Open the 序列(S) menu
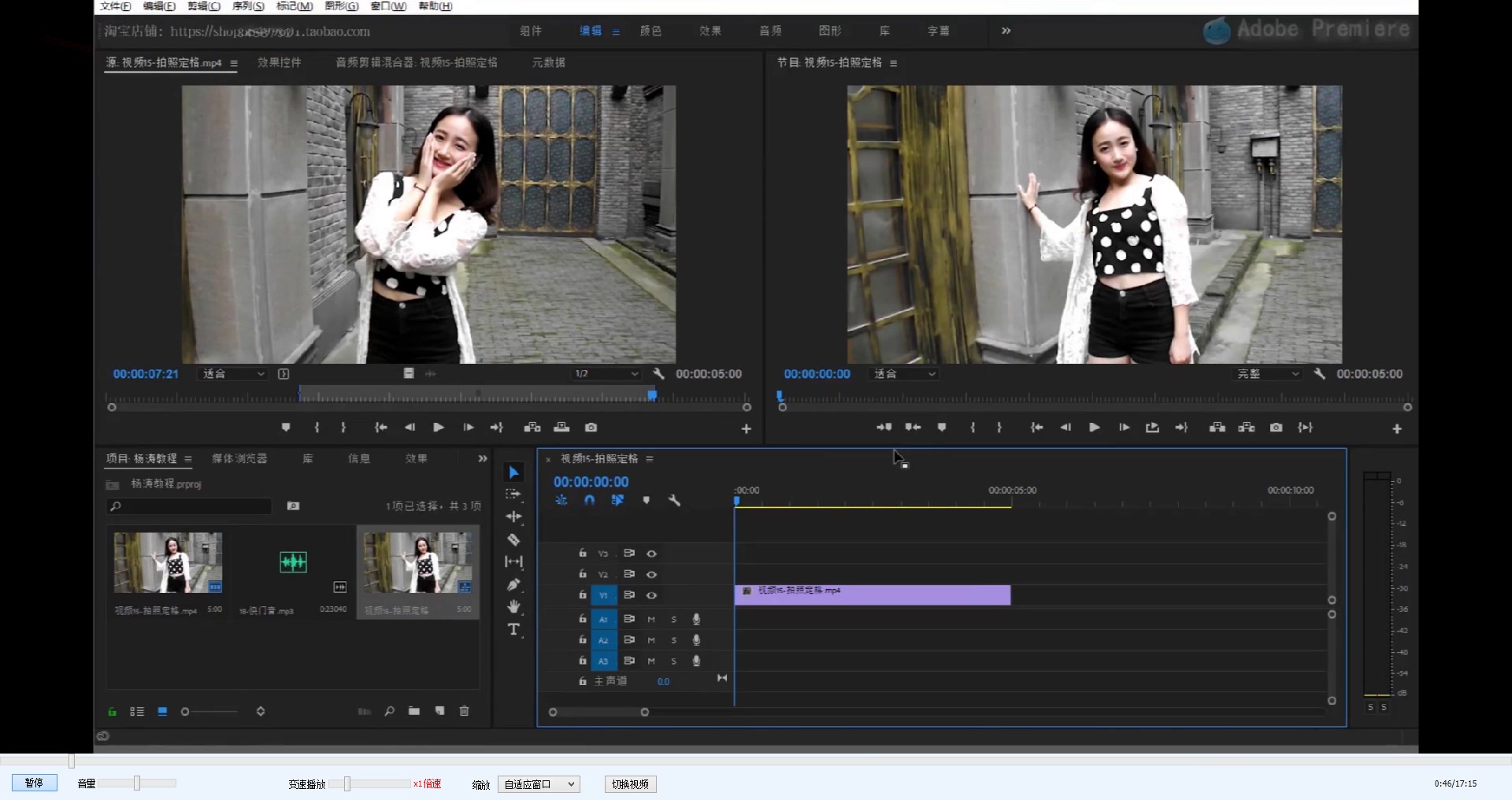1512x800 pixels. 248,6
